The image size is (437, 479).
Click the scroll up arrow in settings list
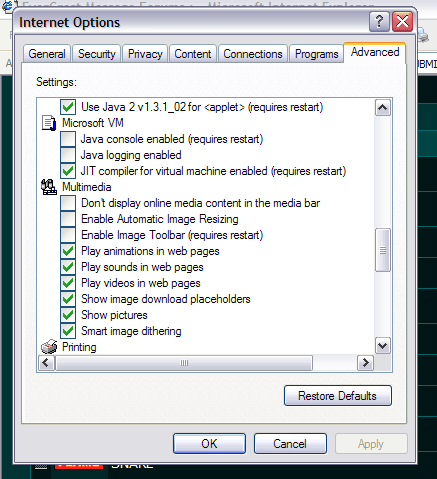(x=383, y=108)
